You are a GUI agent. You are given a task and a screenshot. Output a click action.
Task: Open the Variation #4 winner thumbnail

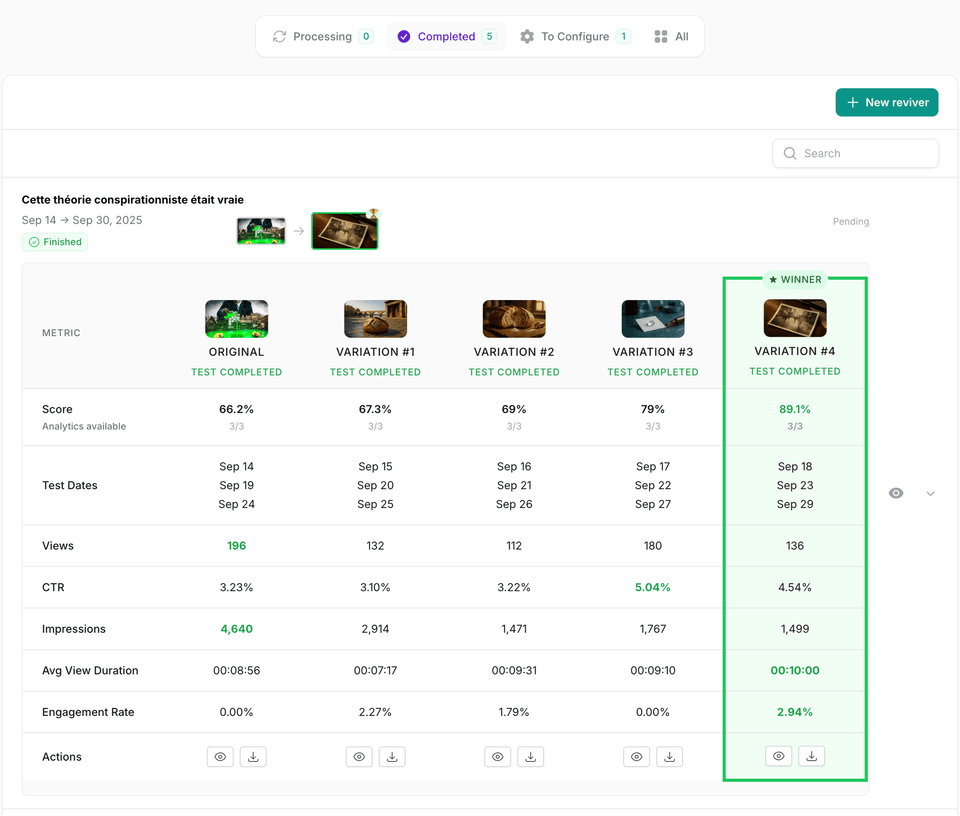tap(794, 318)
